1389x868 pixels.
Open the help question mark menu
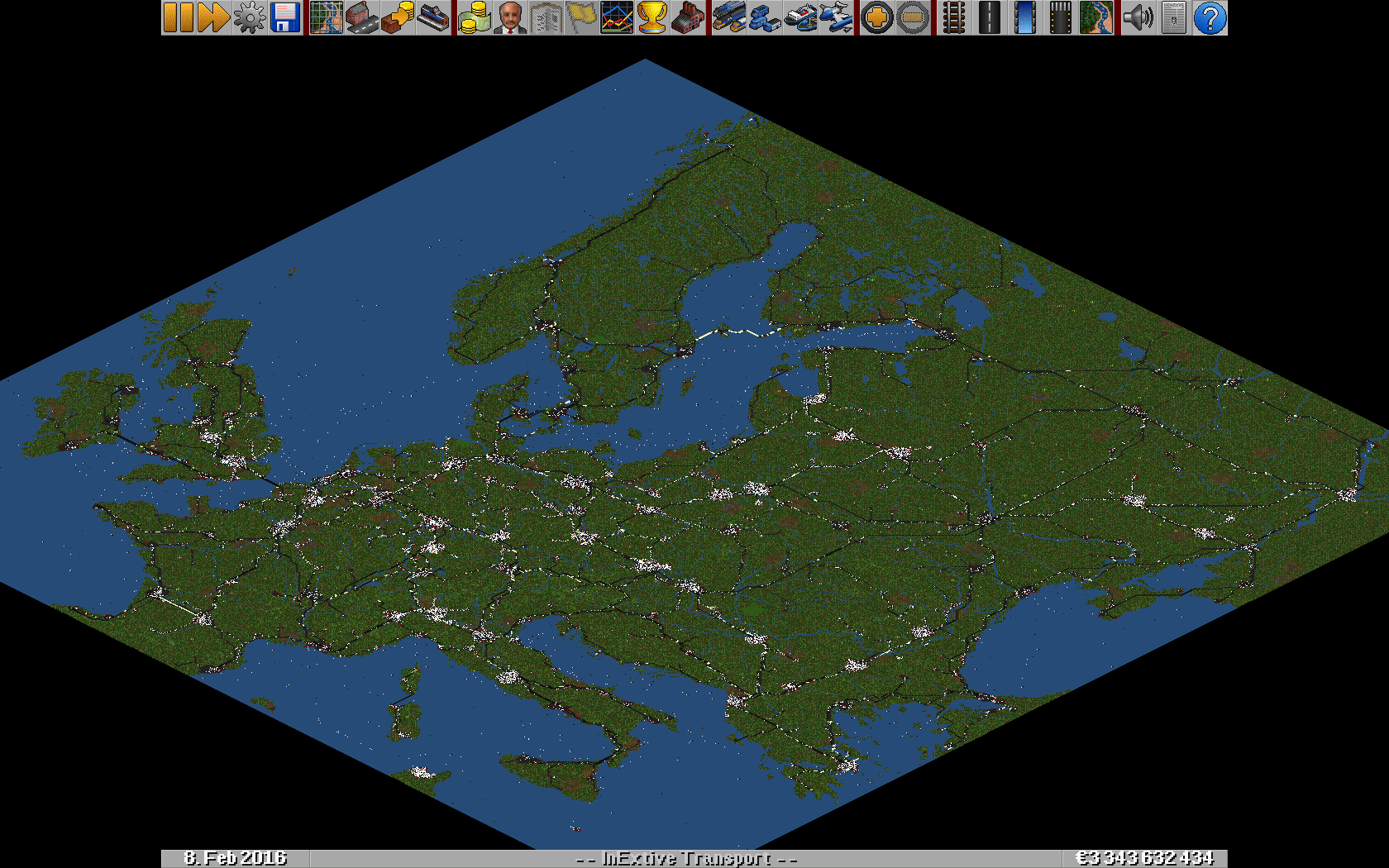coord(1209,17)
